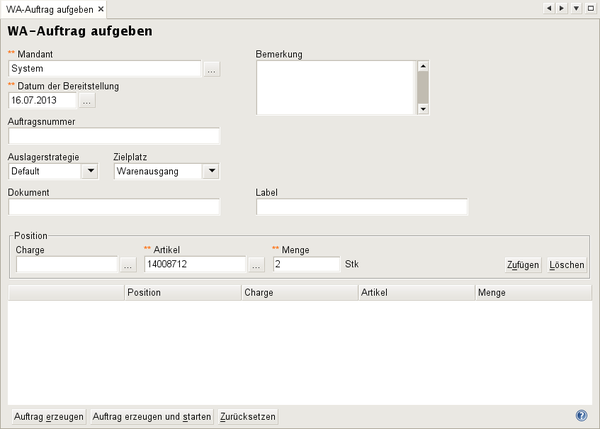Open the Artikel lookup button
The height and width of the screenshot is (429, 600).
tap(256, 264)
